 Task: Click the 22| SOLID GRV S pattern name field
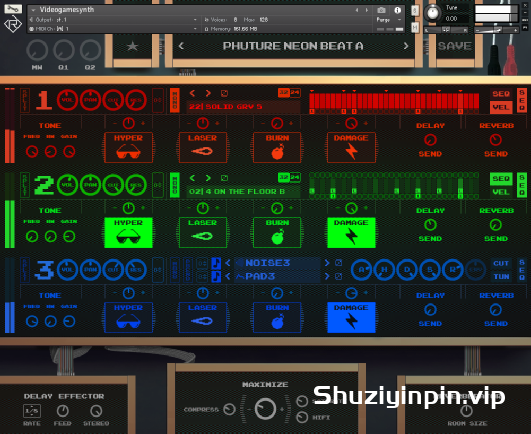pyautogui.click(x=243, y=107)
